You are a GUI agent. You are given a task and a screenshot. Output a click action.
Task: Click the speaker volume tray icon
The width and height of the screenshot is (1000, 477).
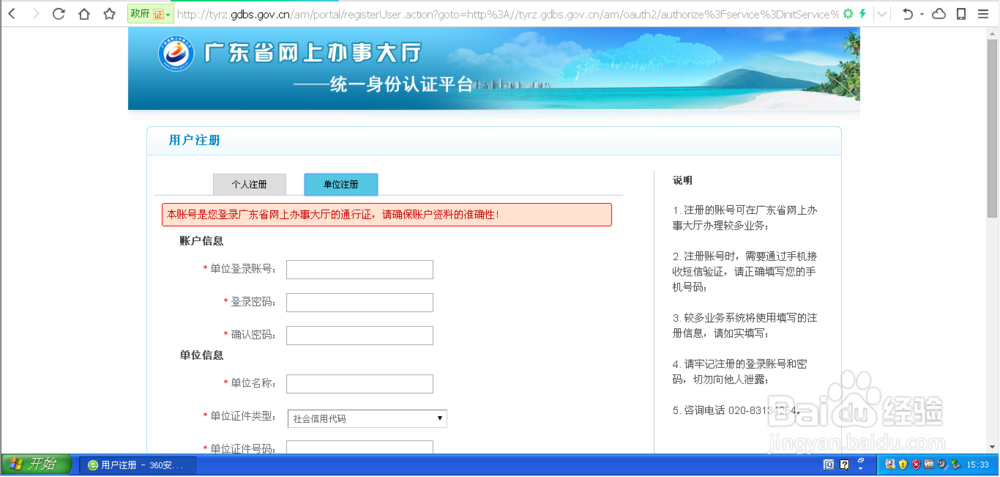pyautogui.click(x=943, y=465)
